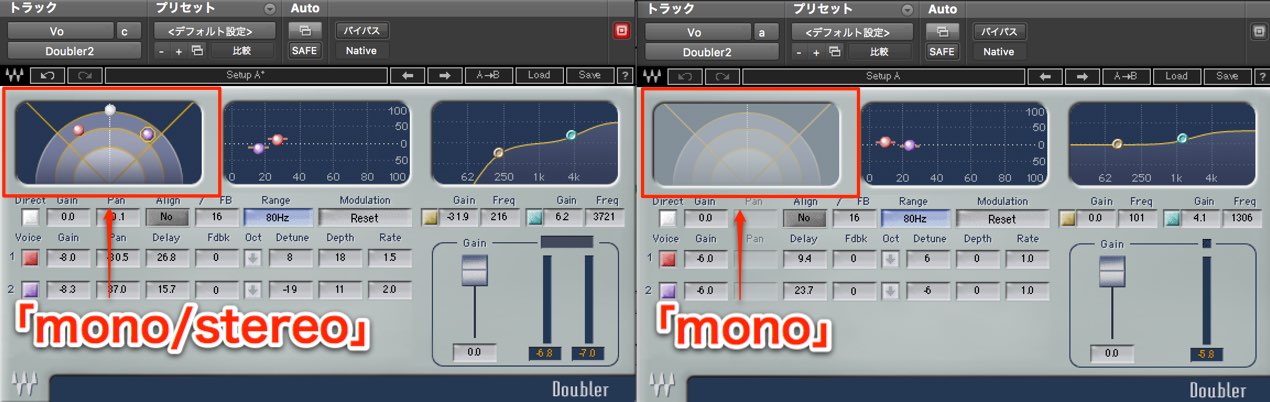Click Load button in right window

[1175, 75]
